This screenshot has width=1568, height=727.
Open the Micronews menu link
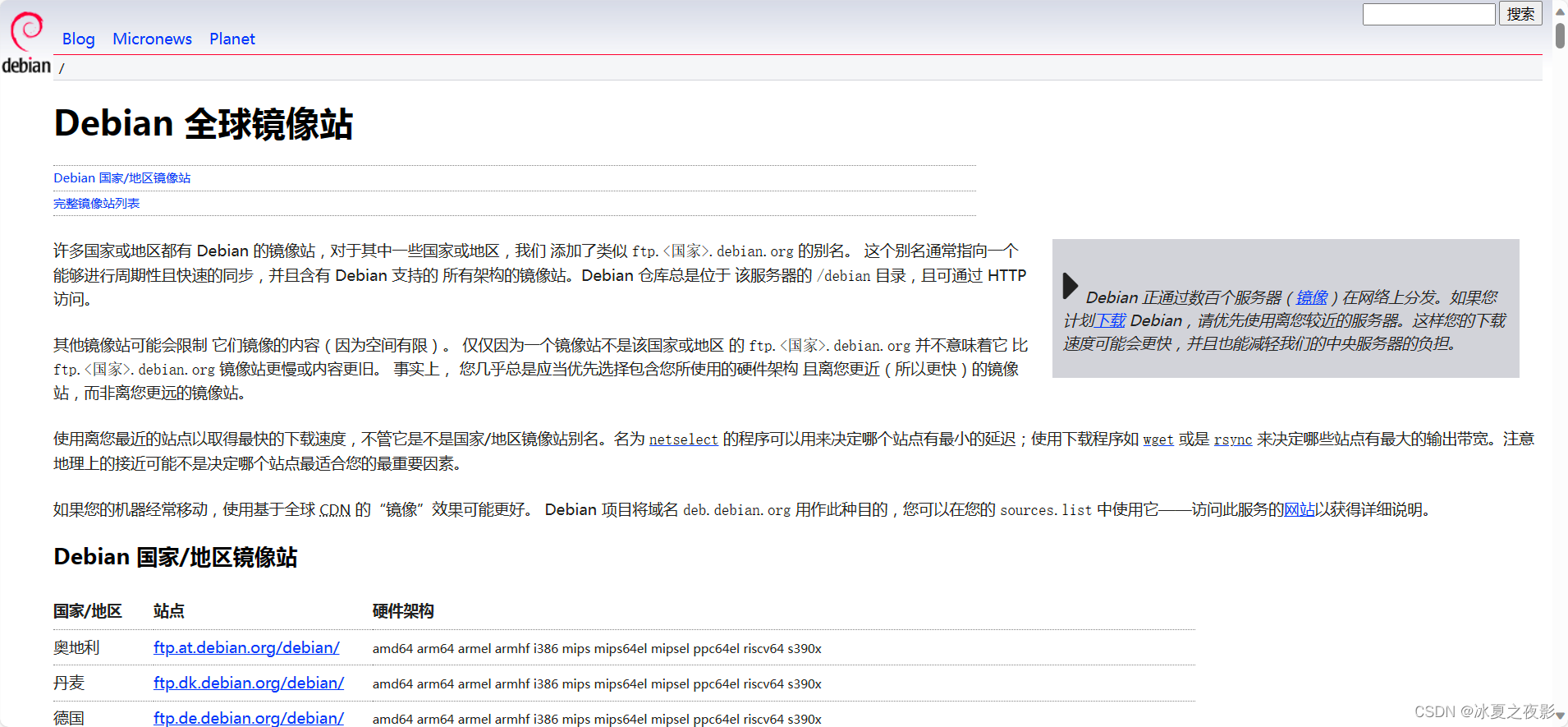(x=152, y=39)
